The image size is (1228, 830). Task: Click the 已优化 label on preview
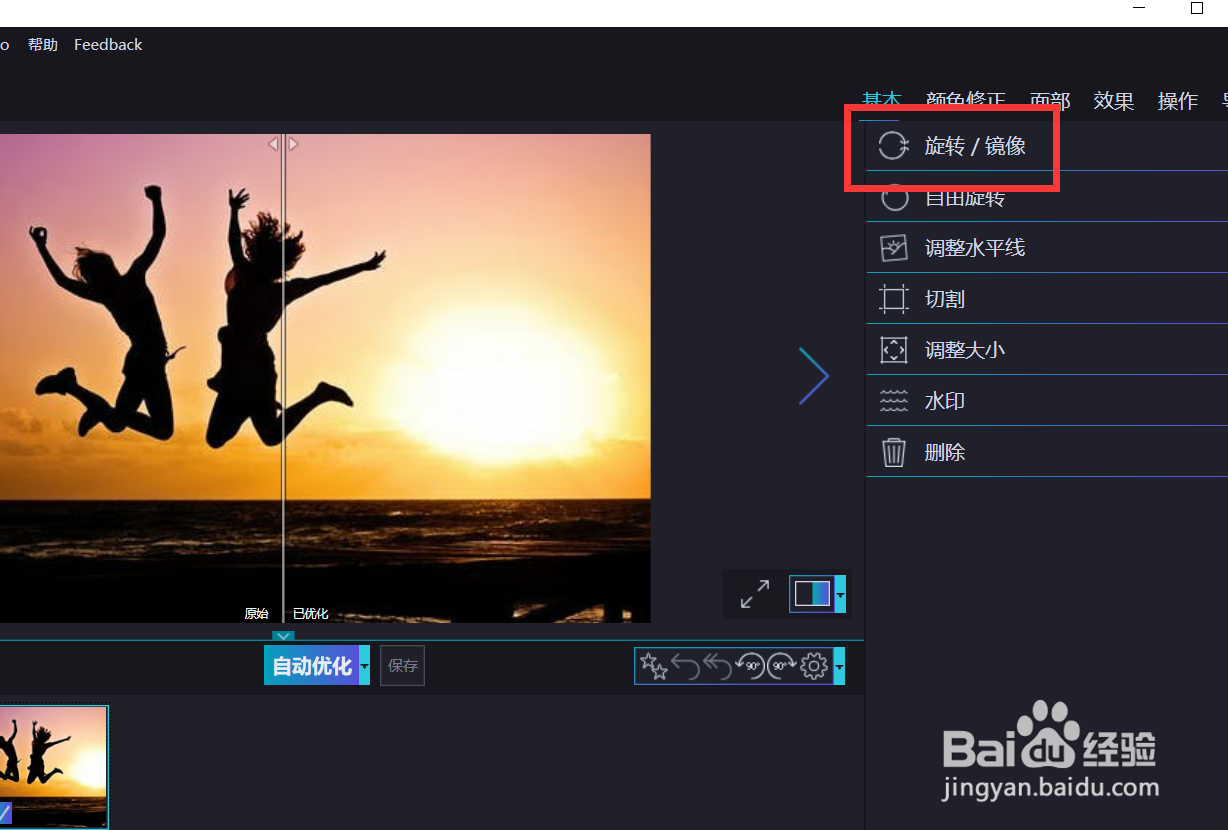pos(310,614)
